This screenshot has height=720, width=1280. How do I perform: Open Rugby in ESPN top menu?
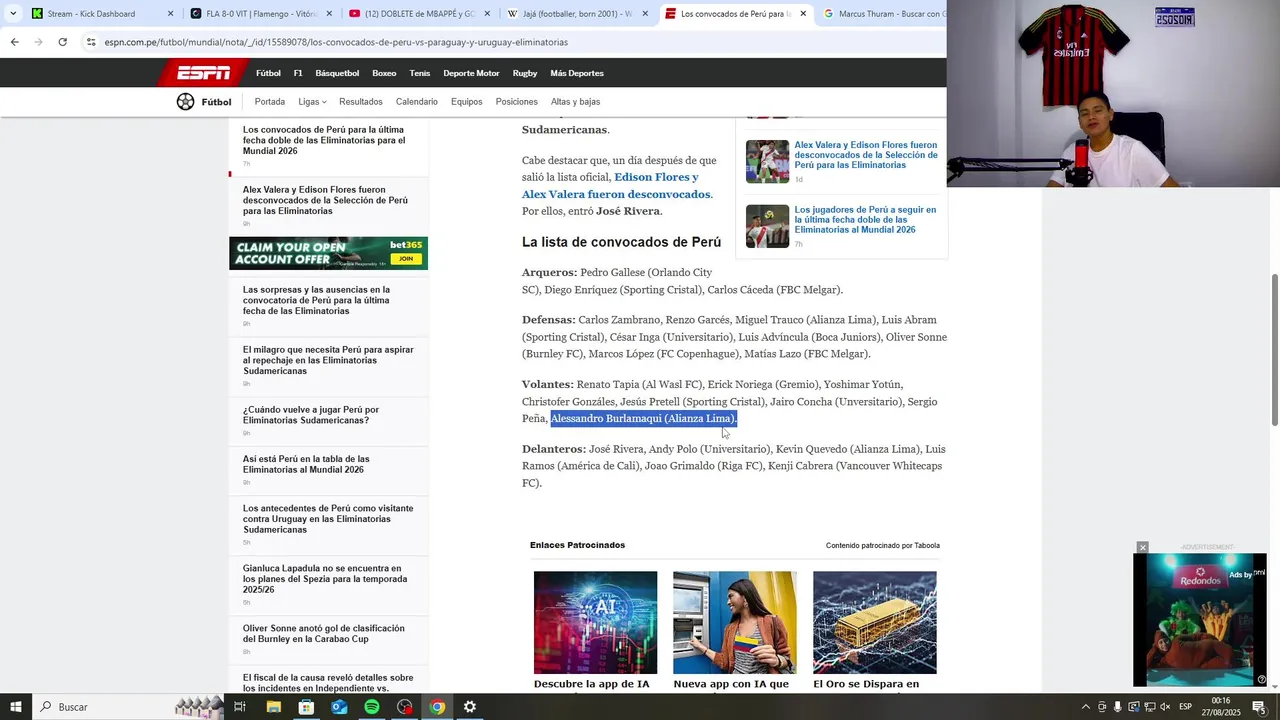[525, 73]
